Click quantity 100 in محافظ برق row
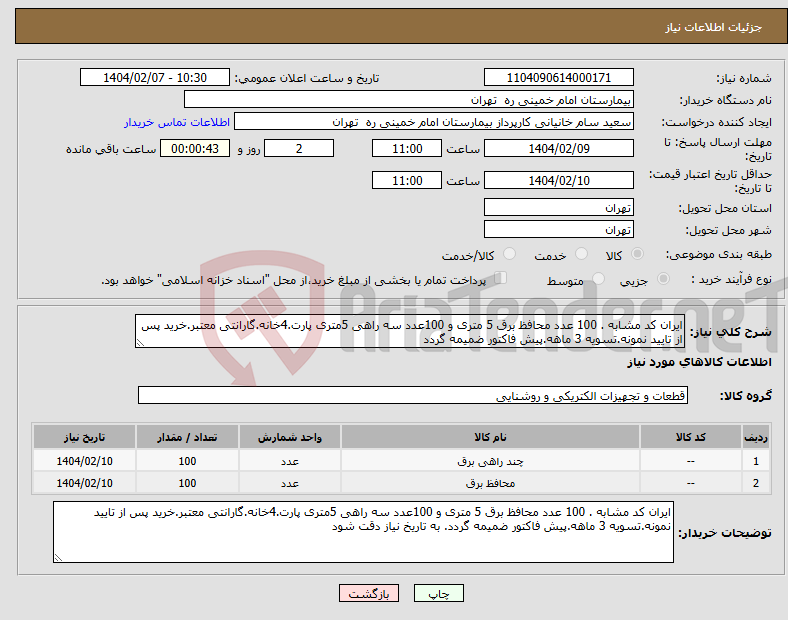The width and height of the screenshot is (788, 620). [x=187, y=483]
